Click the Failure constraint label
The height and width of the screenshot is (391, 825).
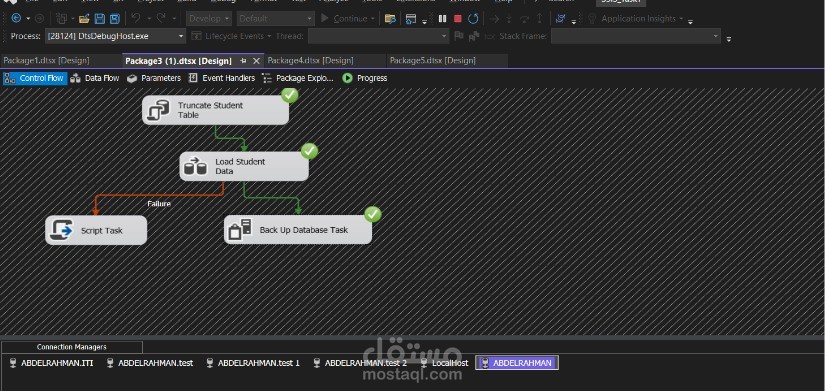[159, 204]
